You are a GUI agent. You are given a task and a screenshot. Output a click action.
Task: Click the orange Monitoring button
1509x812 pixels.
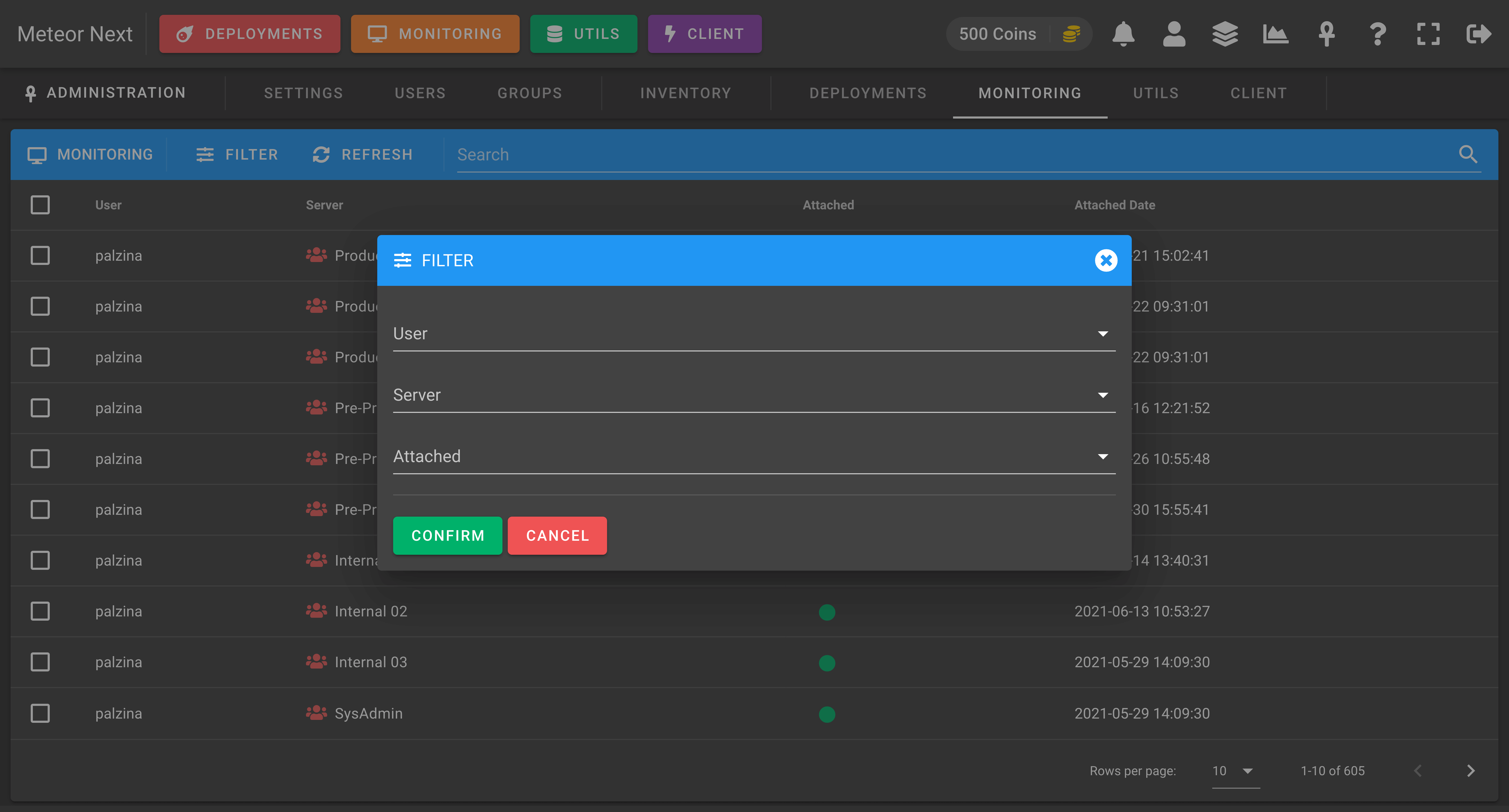point(435,34)
